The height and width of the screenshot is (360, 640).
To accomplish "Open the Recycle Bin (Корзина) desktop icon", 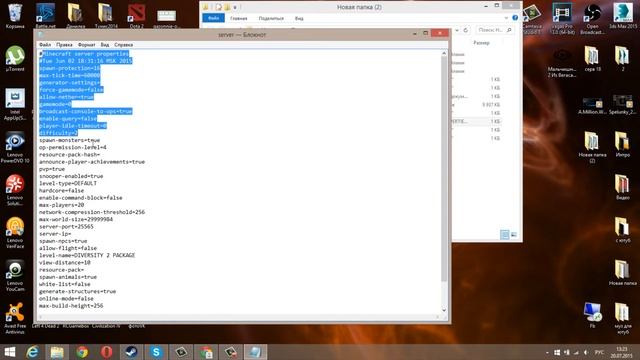I will (15, 16).
